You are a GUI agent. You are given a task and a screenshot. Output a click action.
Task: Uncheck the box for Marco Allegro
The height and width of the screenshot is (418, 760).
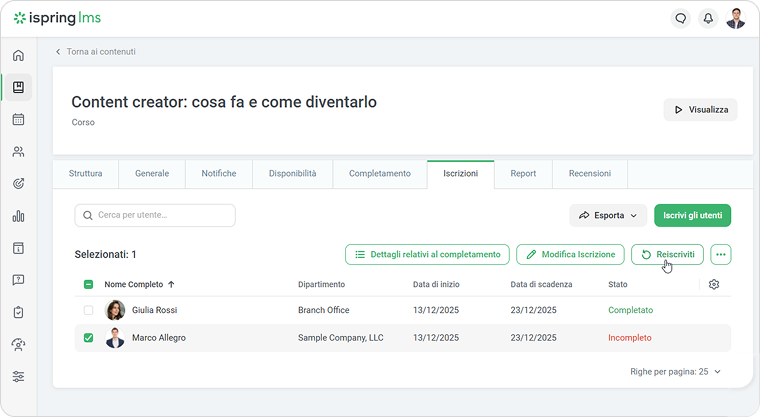[88, 338]
